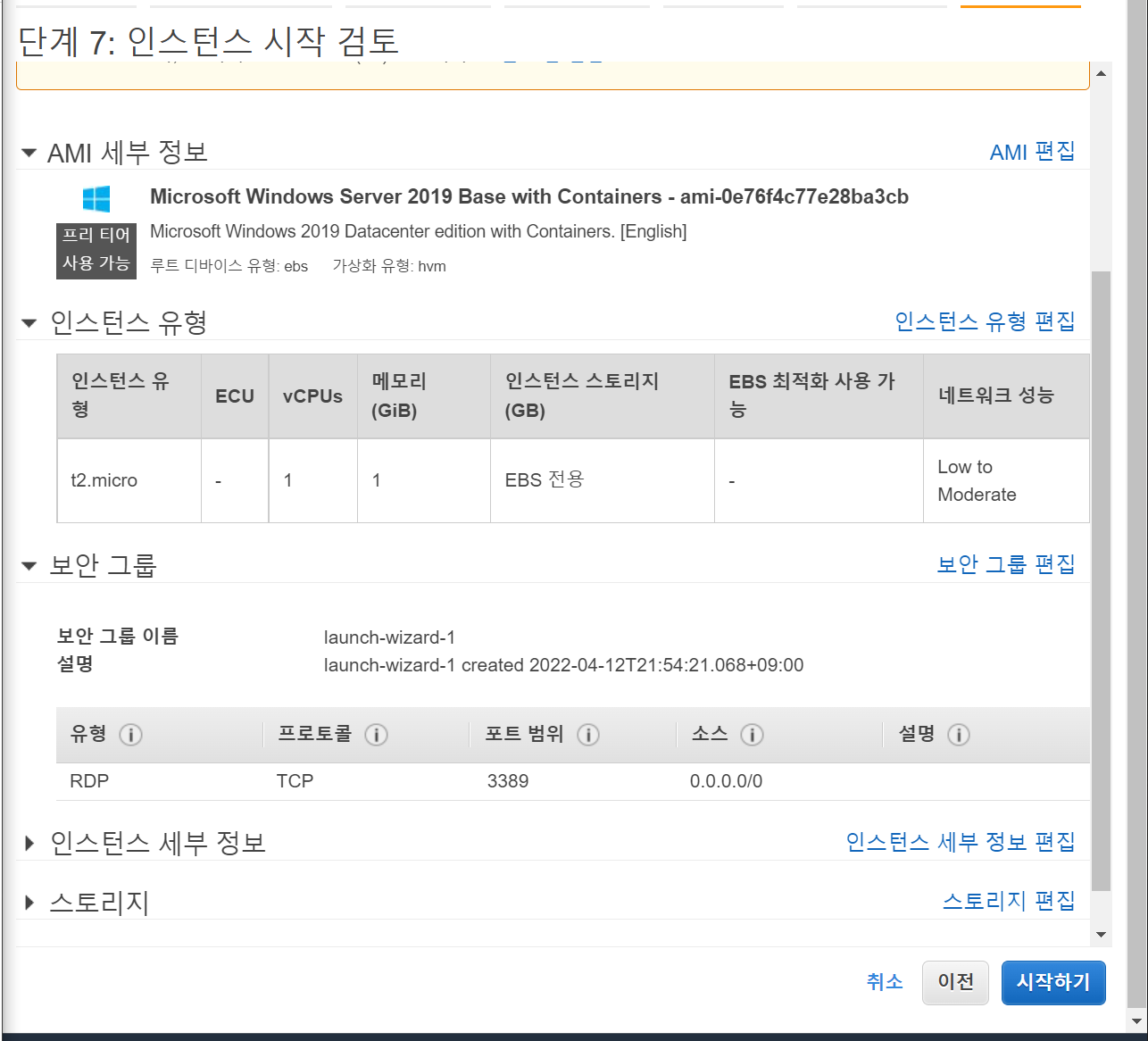Click info icon next to 포트 범위 column

587,735
